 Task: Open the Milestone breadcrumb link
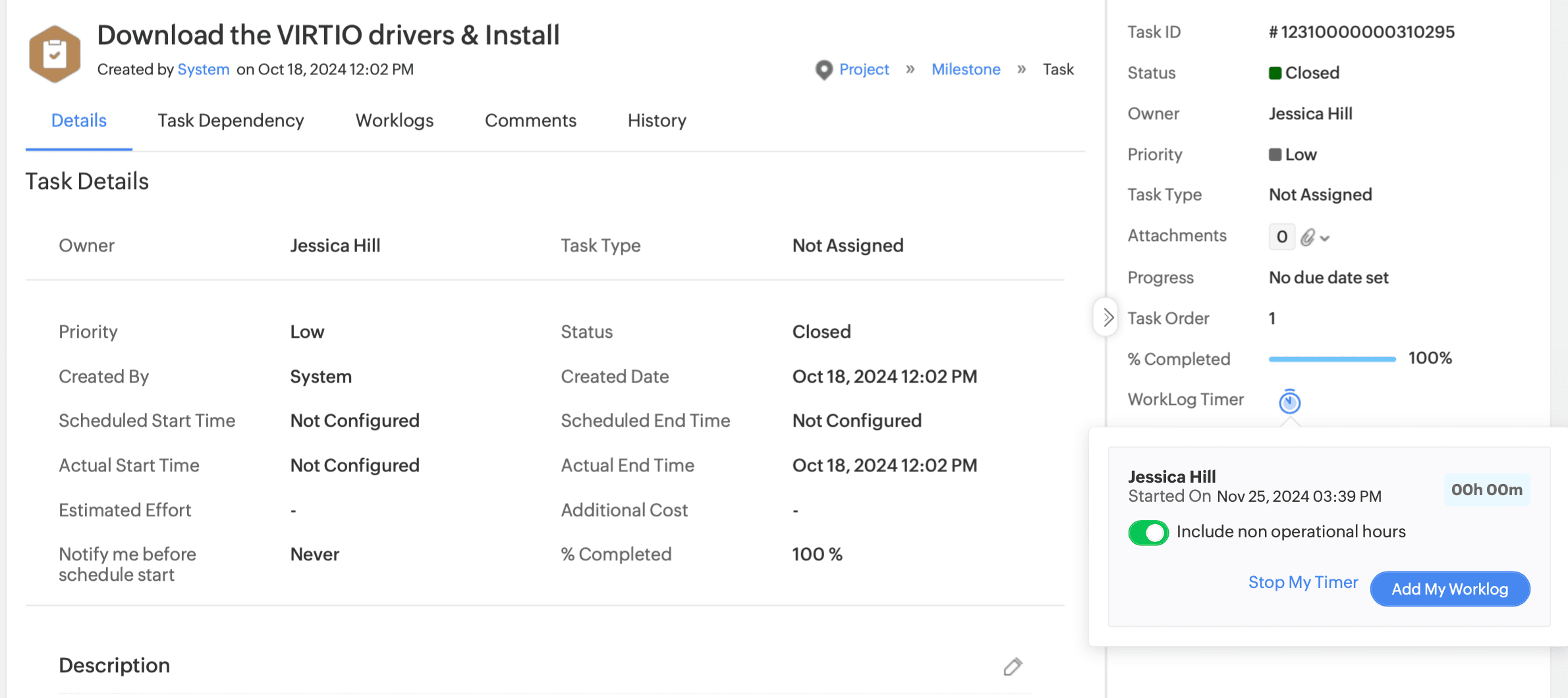coord(965,70)
